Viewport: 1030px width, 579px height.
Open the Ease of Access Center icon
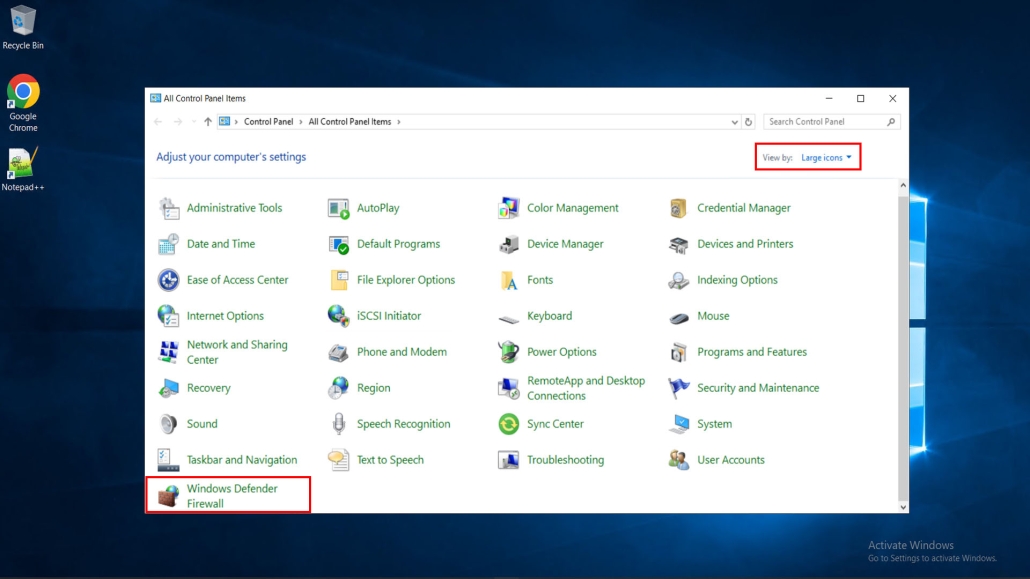169,280
